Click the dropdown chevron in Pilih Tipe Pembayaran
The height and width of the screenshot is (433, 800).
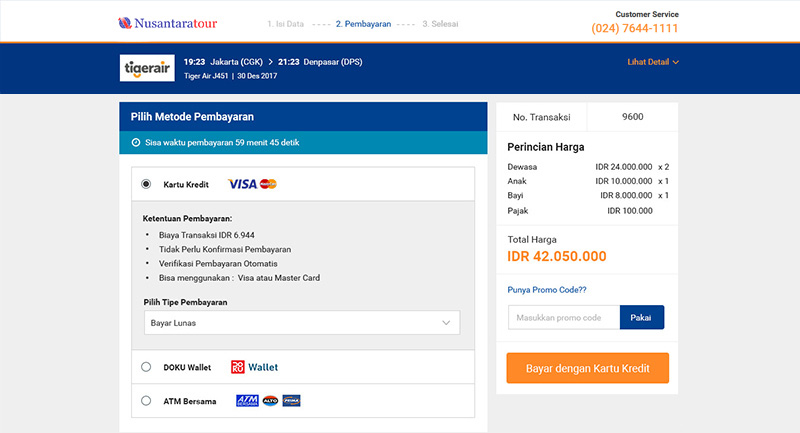click(446, 323)
